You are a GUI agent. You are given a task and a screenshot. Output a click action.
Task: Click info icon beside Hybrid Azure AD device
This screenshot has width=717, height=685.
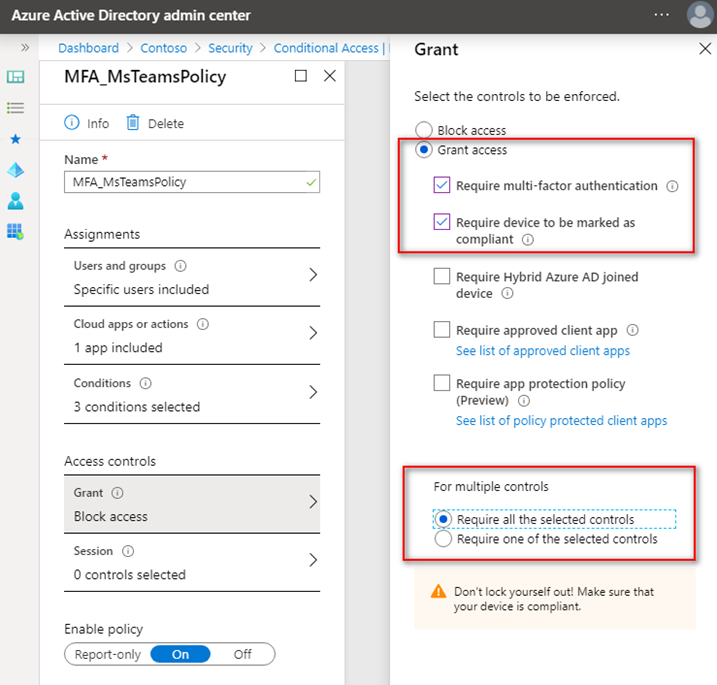tap(507, 293)
